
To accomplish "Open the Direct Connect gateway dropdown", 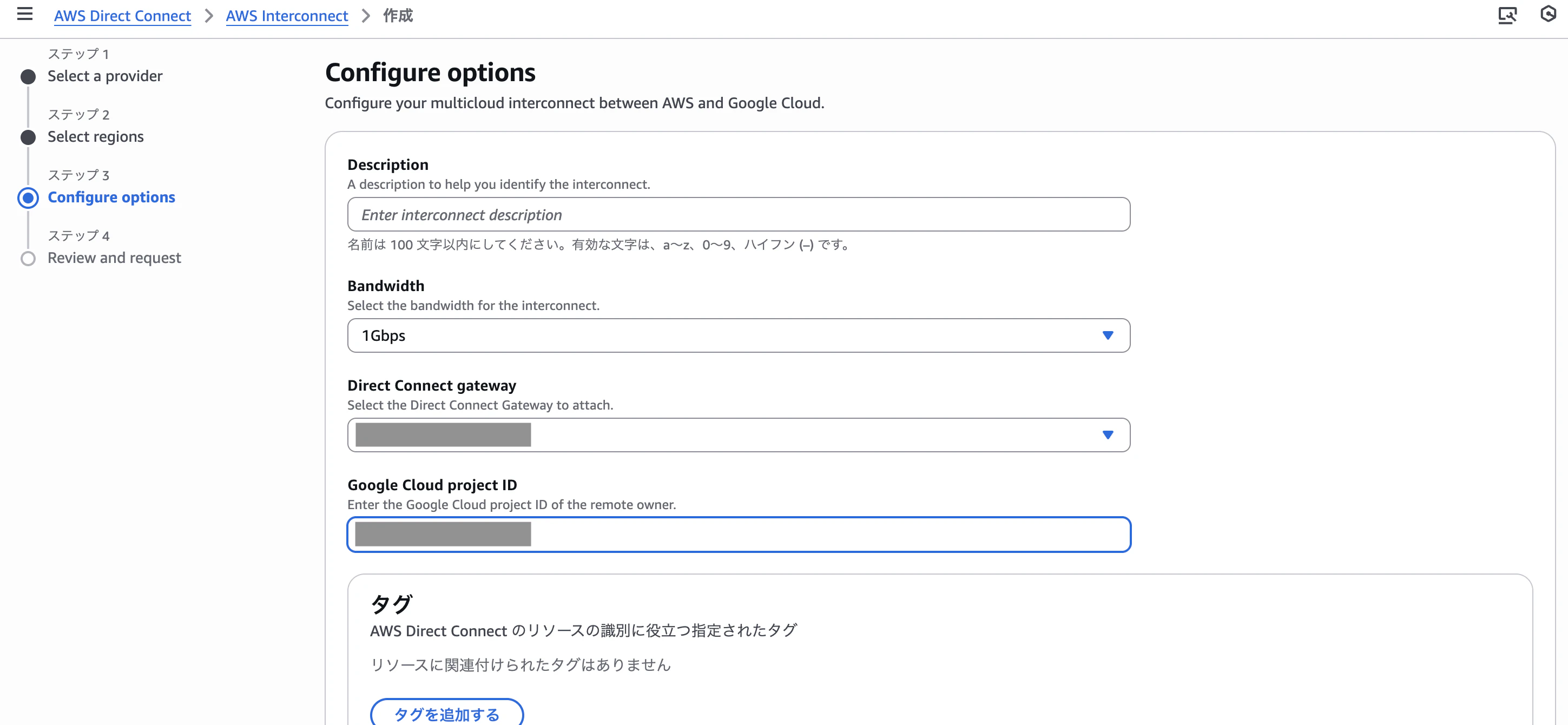I will tap(739, 434).
